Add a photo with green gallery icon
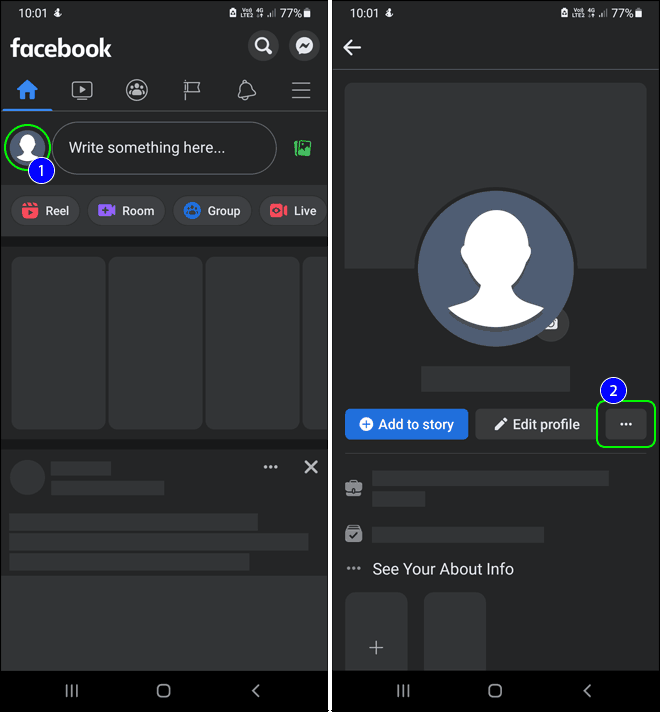 click(x=303, y=148)
